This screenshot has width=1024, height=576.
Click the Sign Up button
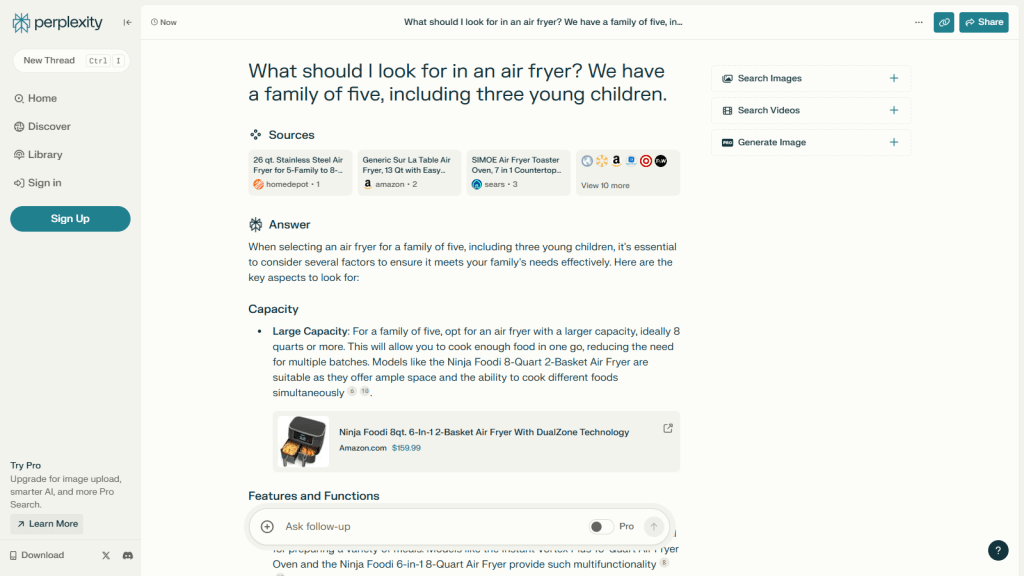[70, 218]
